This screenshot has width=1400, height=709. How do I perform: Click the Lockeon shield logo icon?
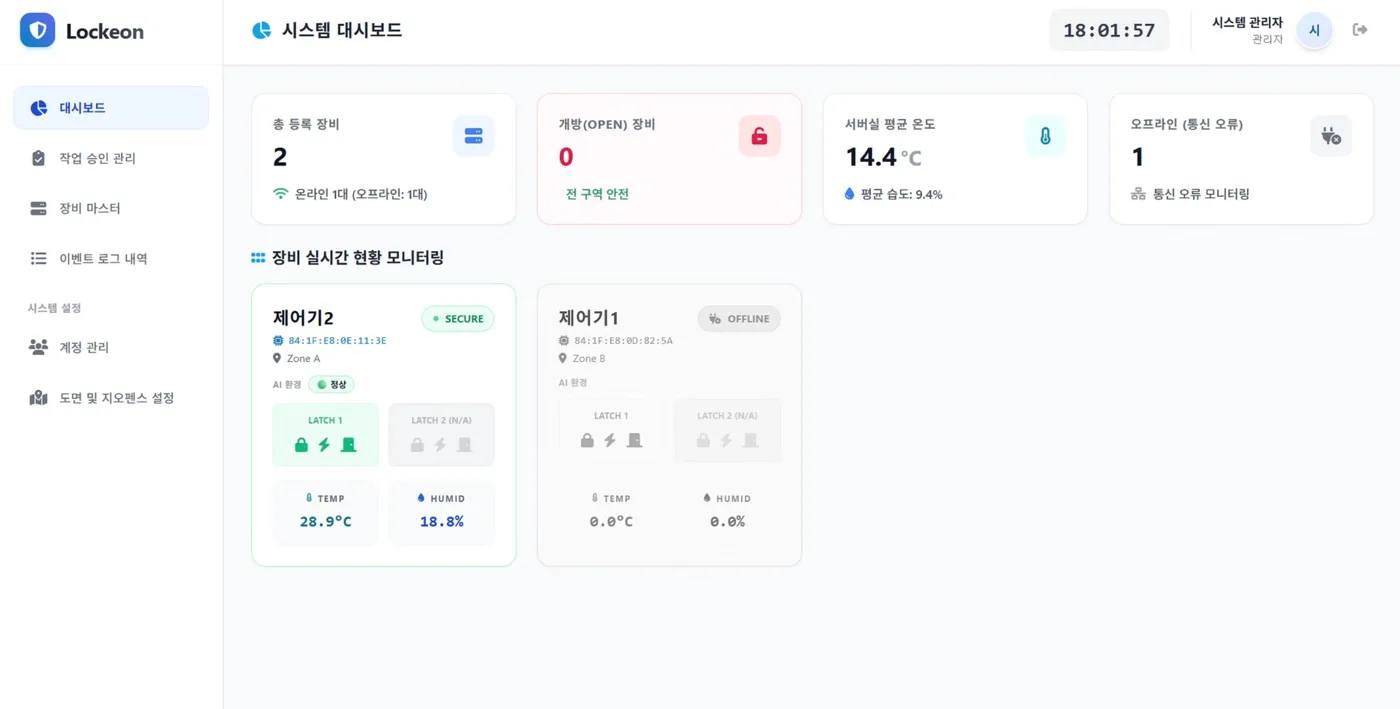pyautogui.click(x=38, y=30)
